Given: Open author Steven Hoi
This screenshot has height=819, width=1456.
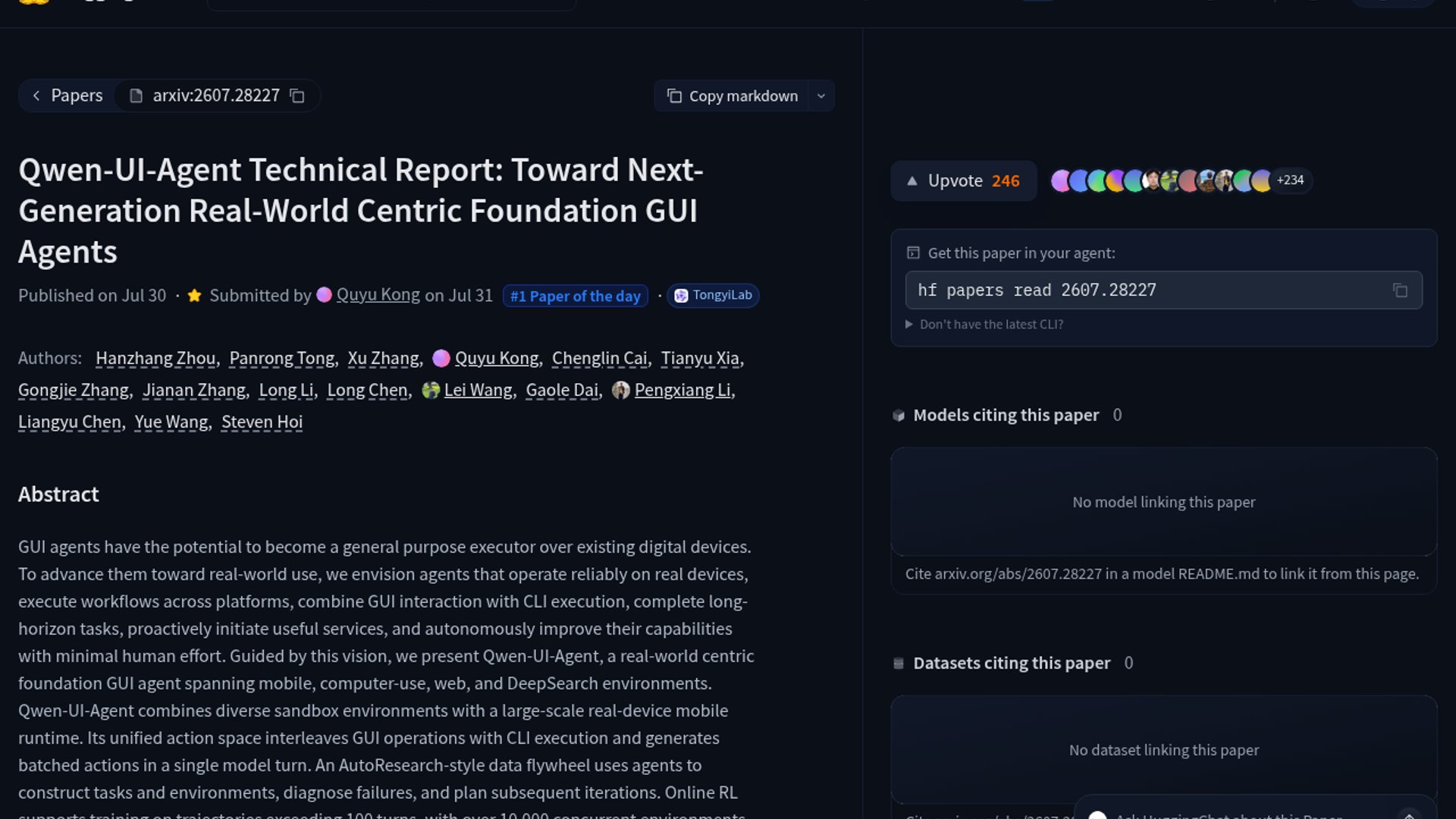Looking at the screenshot, I should [x=262, y=422].
